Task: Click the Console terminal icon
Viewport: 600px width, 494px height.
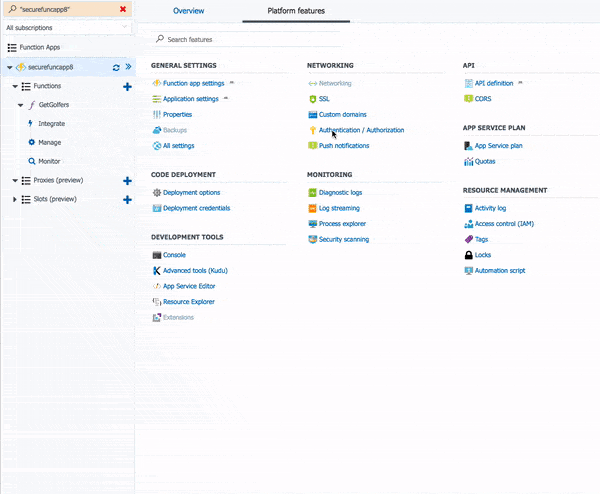Action: (x=157, y=255)
